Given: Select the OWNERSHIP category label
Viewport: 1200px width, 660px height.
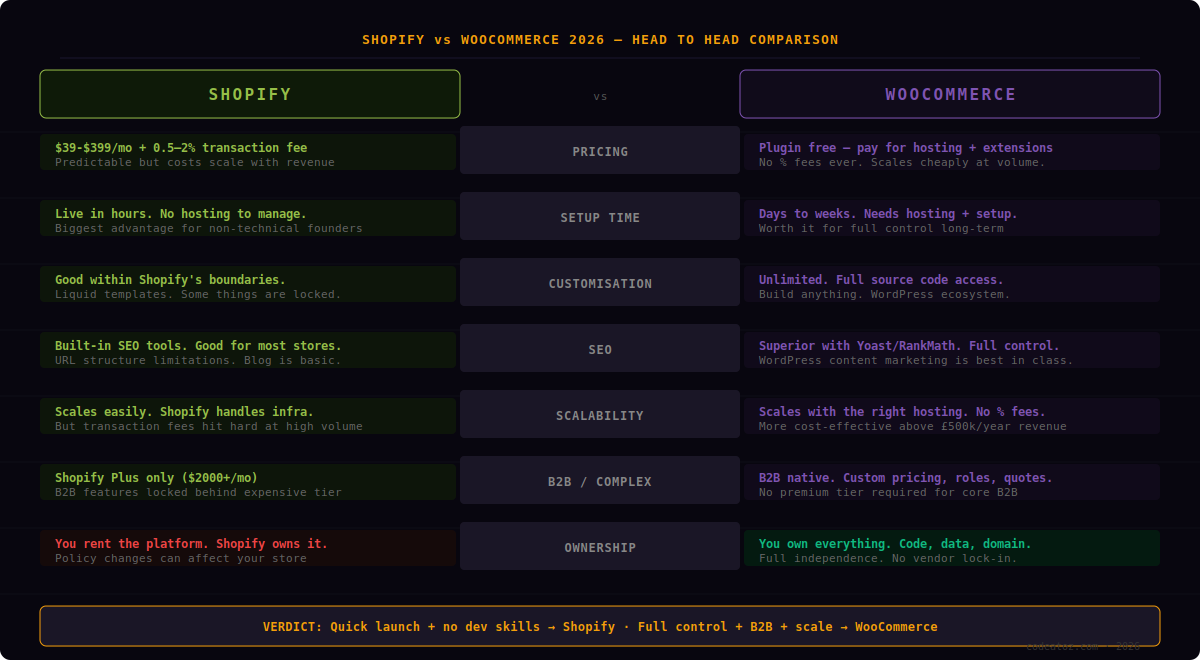Looking at the screenshot, I should tap(600, 548).
